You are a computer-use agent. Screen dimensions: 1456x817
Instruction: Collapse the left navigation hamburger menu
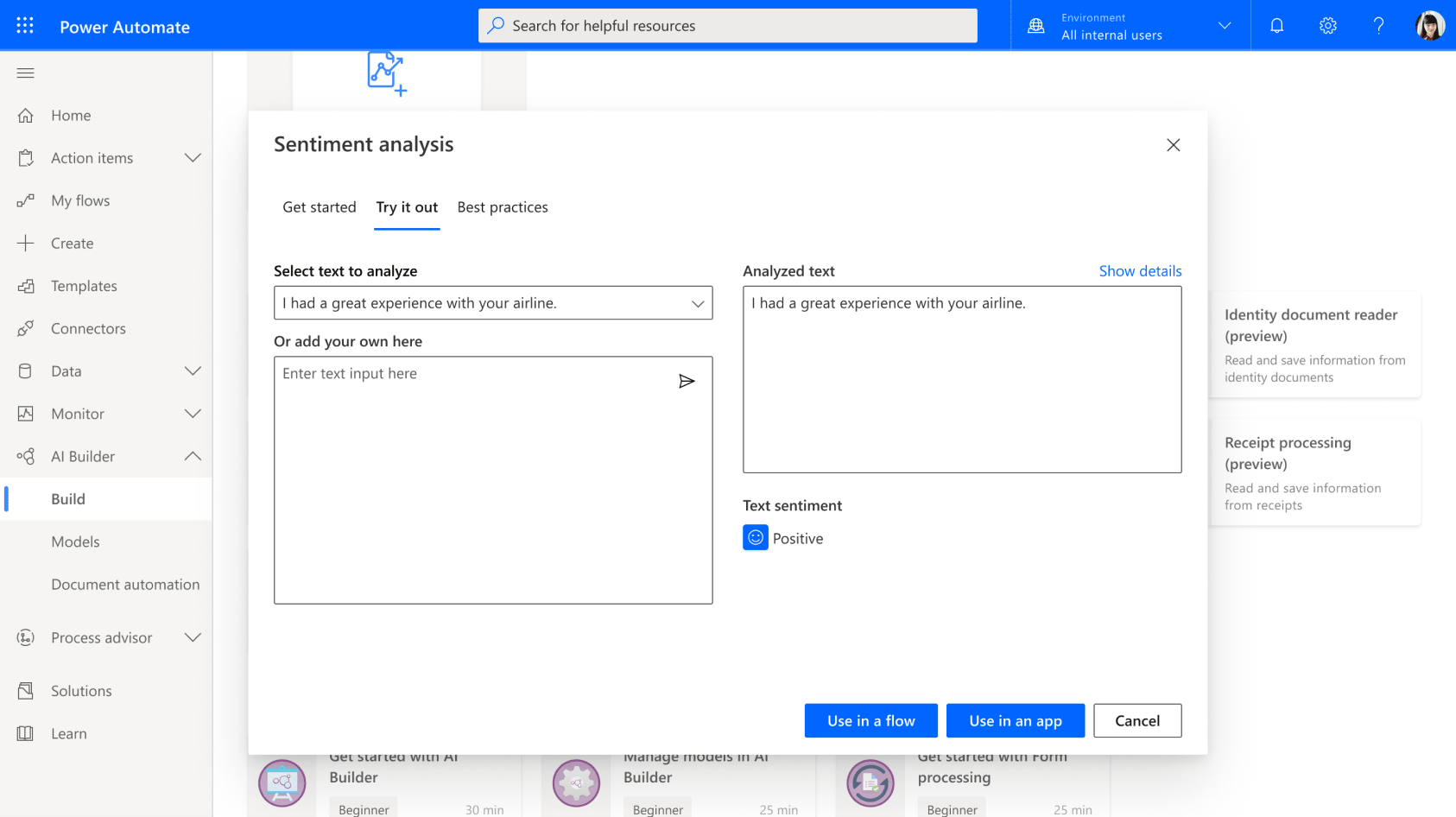[26, 73]
